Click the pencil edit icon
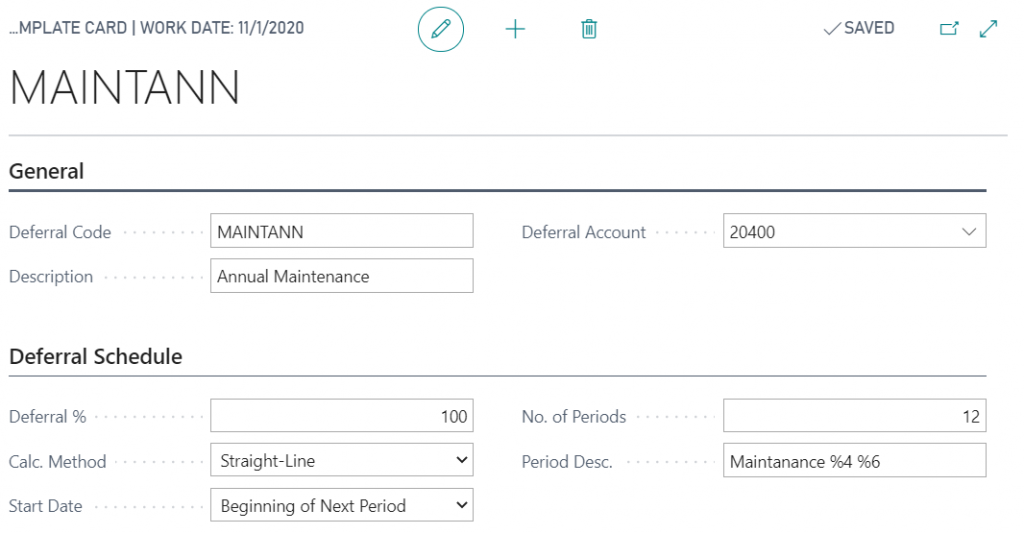 click(440, 29)
